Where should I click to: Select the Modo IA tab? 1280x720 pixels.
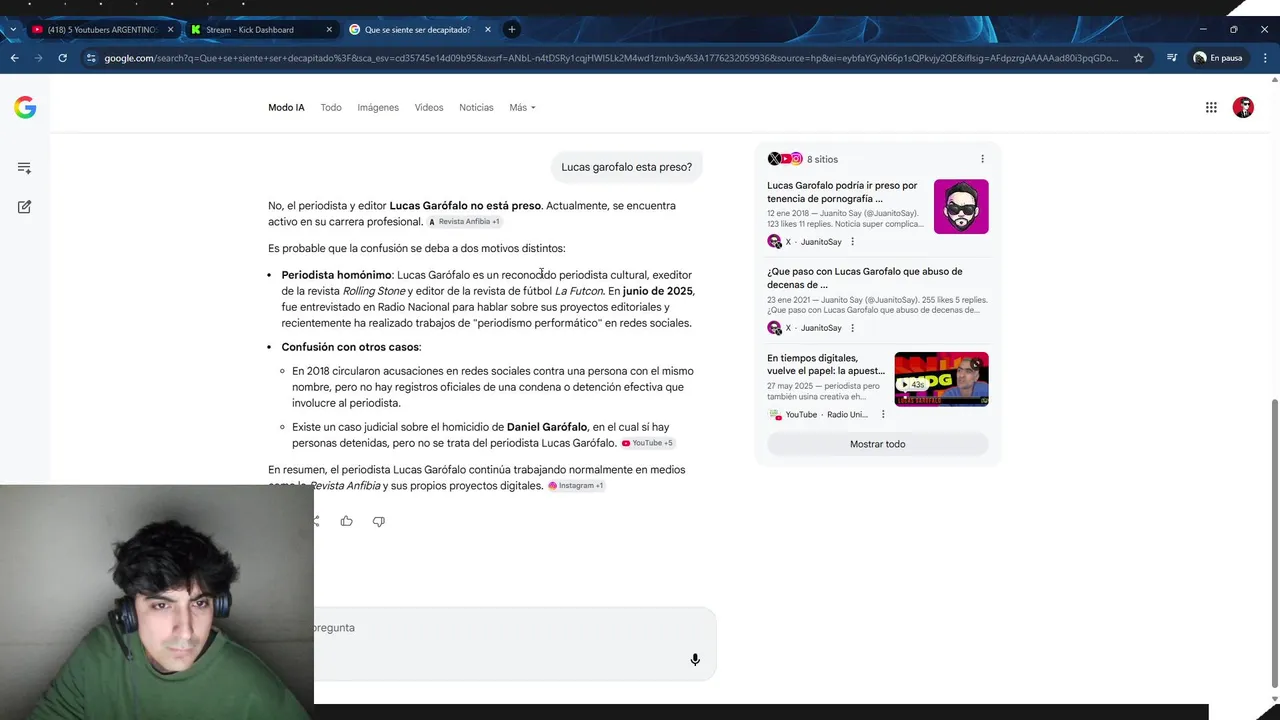(x=286, y=107)
